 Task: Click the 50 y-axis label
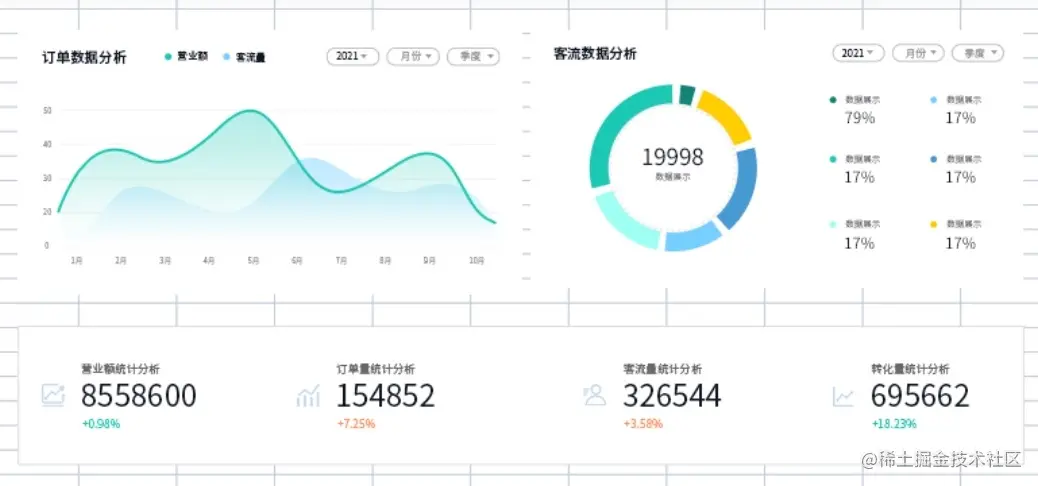tap(47, 111)
